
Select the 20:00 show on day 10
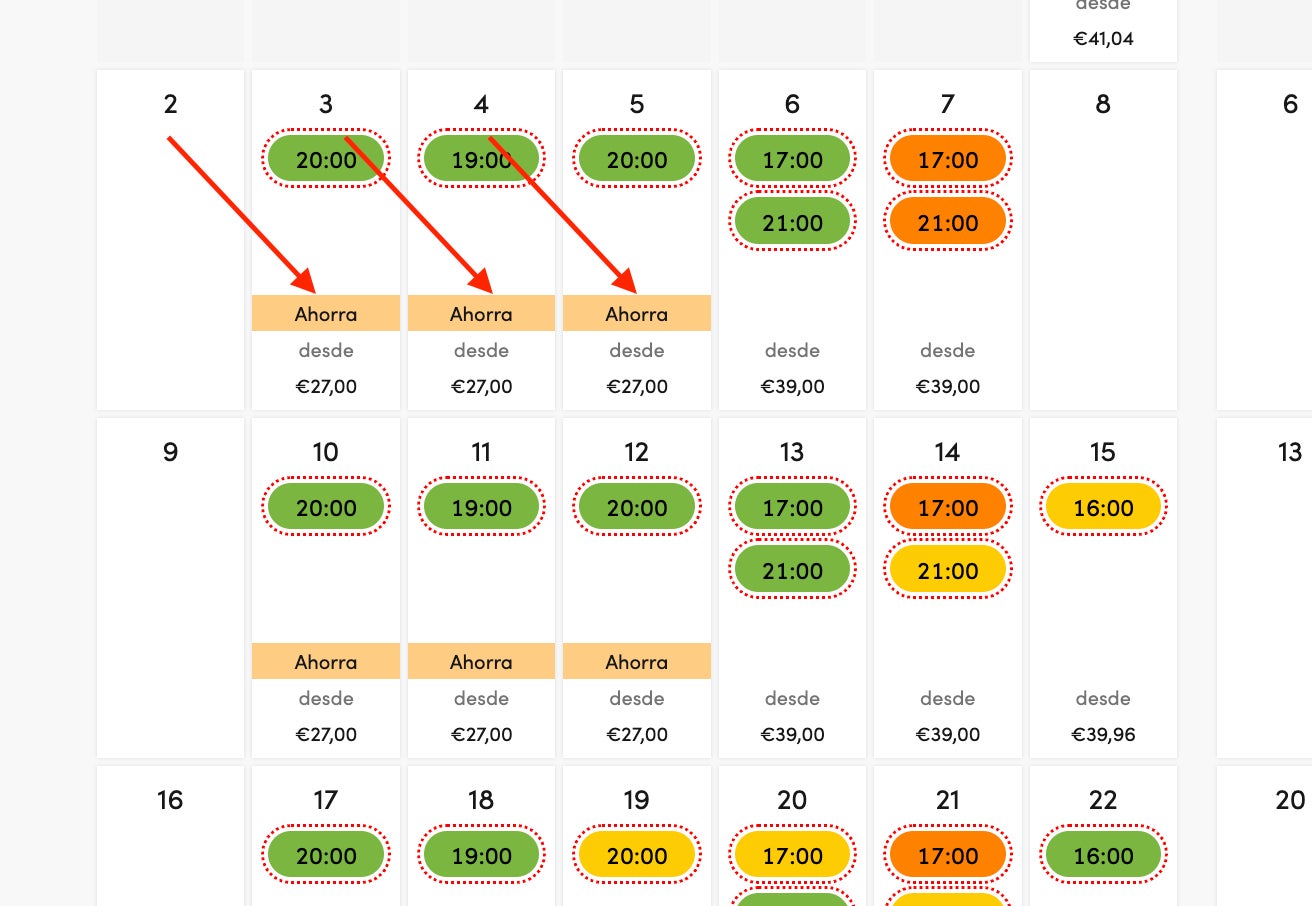tap(326, 507)
